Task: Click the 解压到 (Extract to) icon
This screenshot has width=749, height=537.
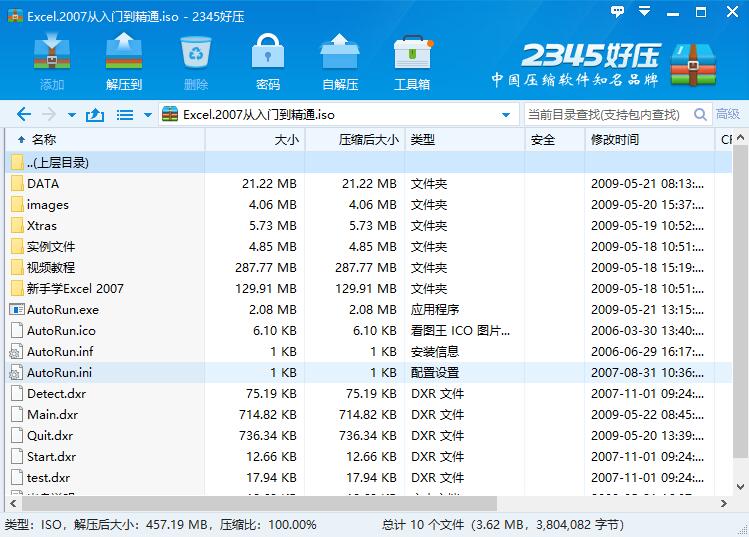Action: tap(124, 52)
